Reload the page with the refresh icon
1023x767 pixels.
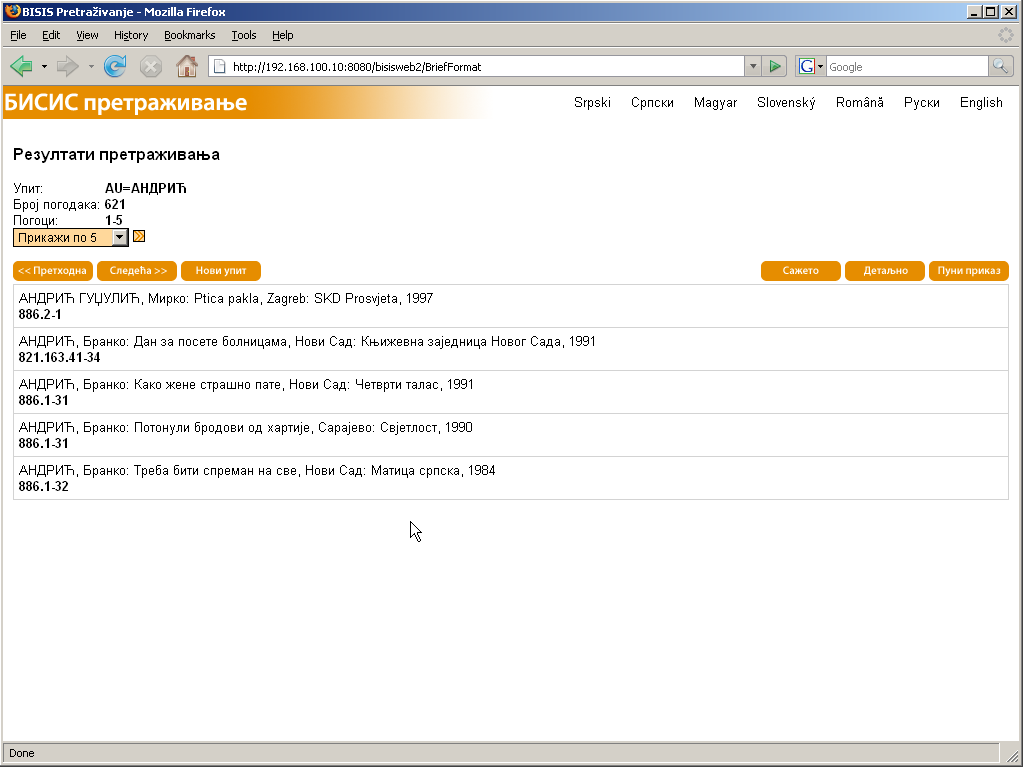pyautogui.click(x=115, y=67)
